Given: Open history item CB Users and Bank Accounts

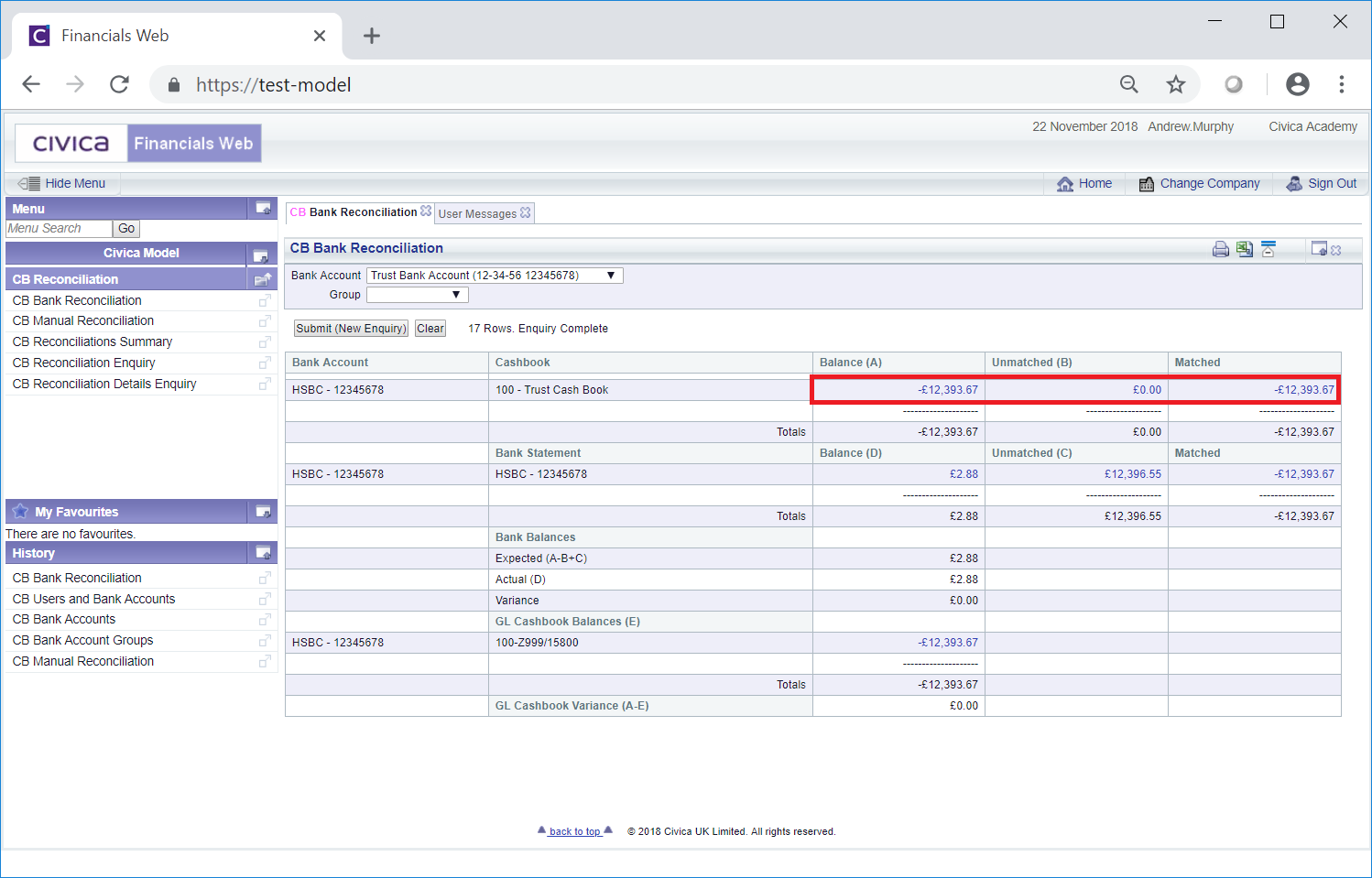Looking at the screenshot, I should click(x=93, y=599).
